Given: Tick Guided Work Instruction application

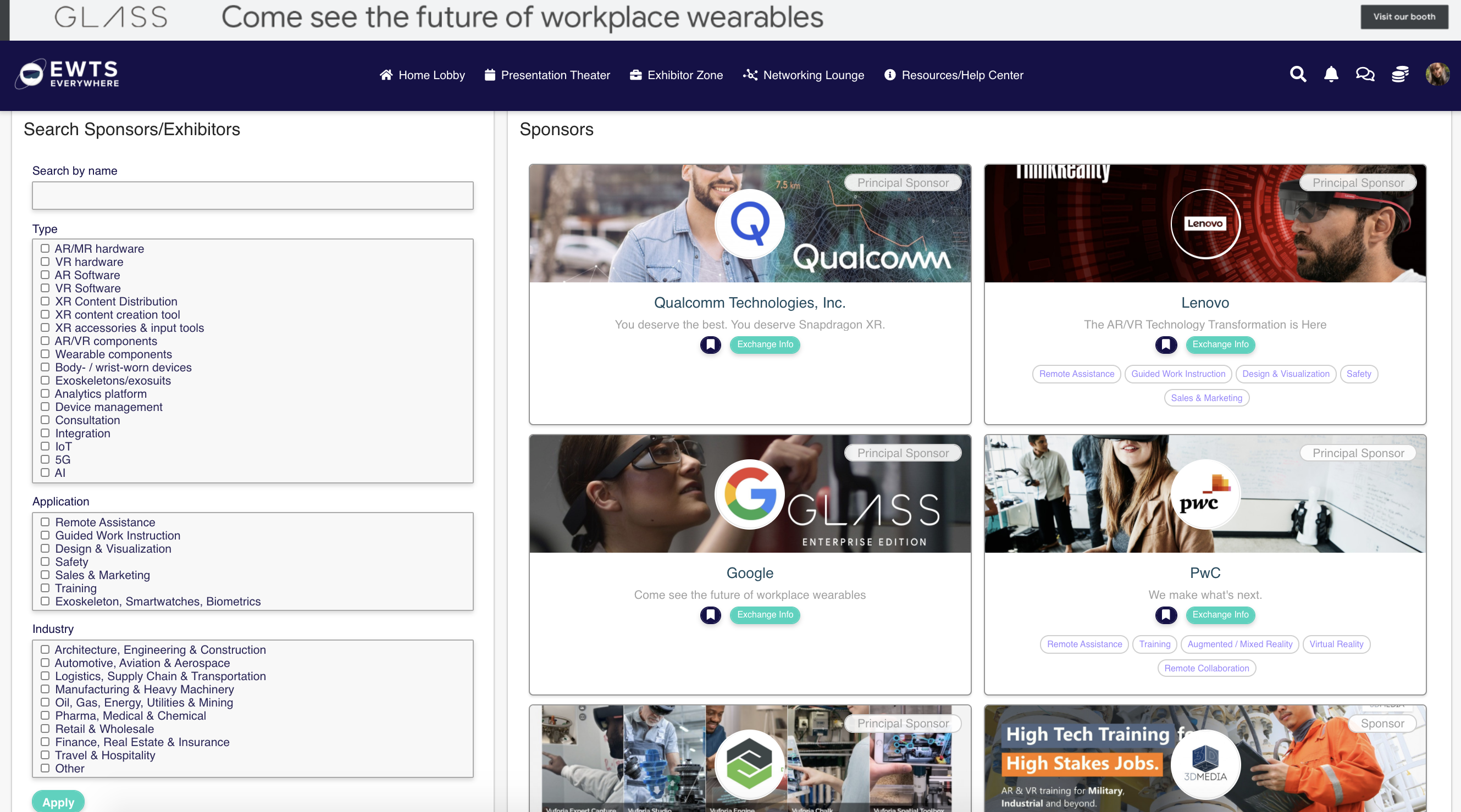Looking at the screenshot, I should (x=46, y=535).
